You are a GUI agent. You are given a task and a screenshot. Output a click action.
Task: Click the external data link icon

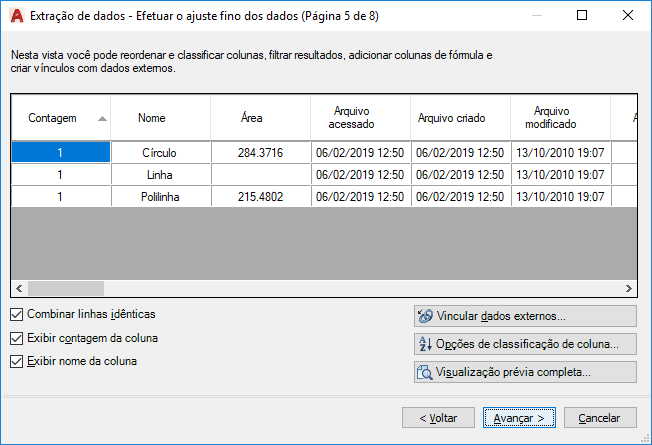point(426,316)
